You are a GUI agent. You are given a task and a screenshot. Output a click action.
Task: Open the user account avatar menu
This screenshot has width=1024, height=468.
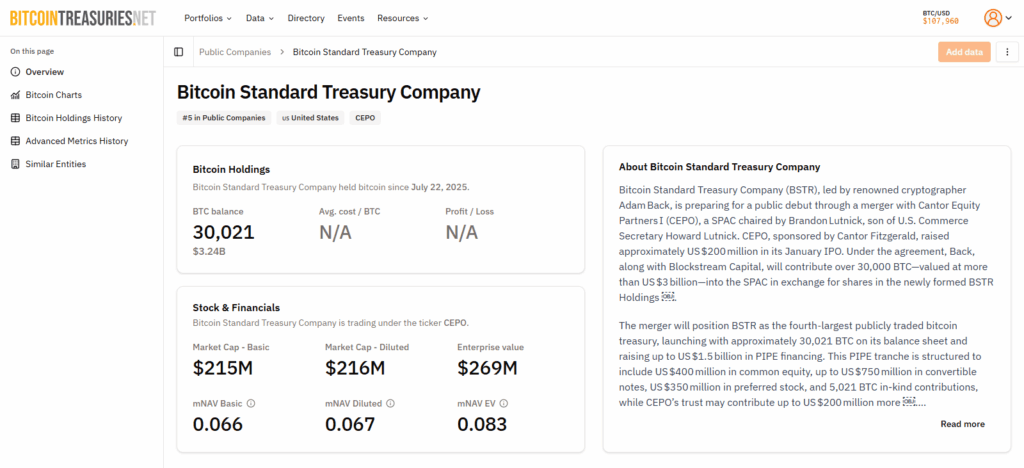tap(992, 18)
